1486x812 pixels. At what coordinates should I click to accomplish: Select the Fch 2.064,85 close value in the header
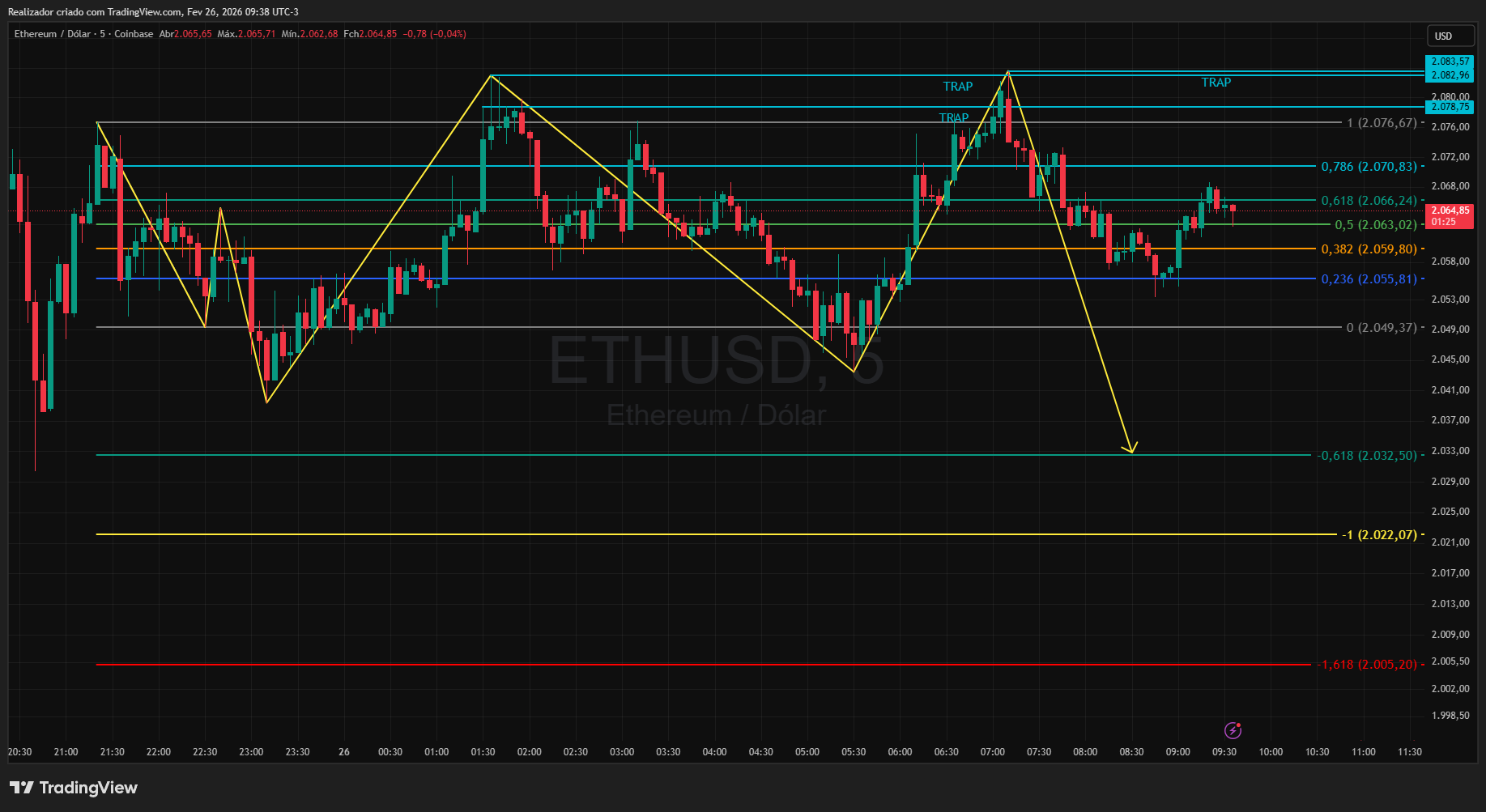[x=370, y=34]
